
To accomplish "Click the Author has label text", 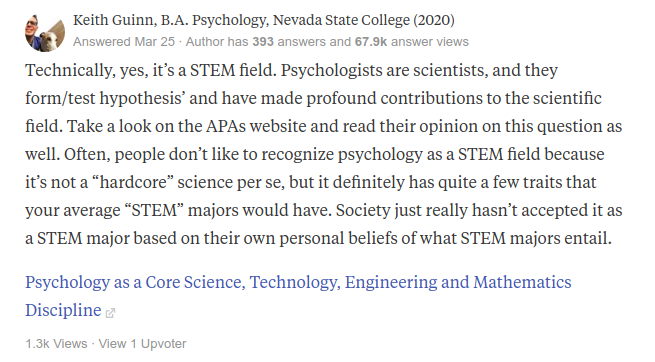I will [217, 42].
